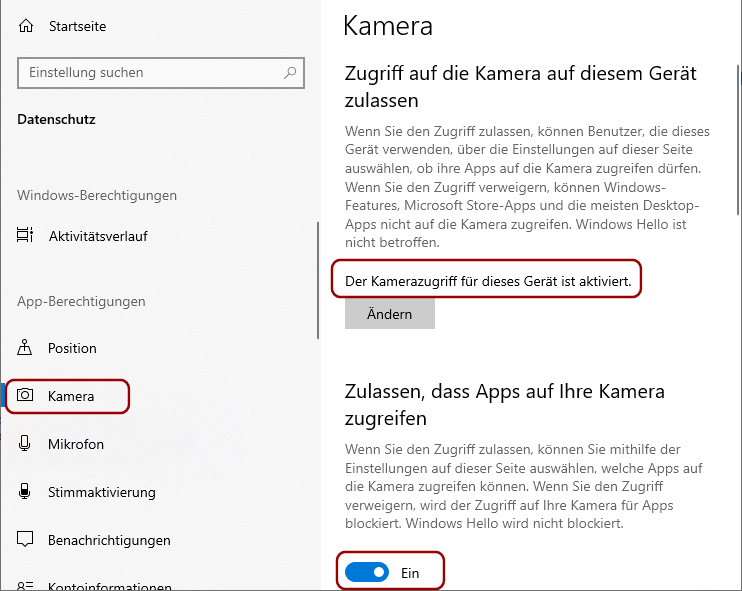Screen dimensions: 742x591
Task: Click the Benachrichtigungen speech bubble icon
Action: click(x=25, y=539)
